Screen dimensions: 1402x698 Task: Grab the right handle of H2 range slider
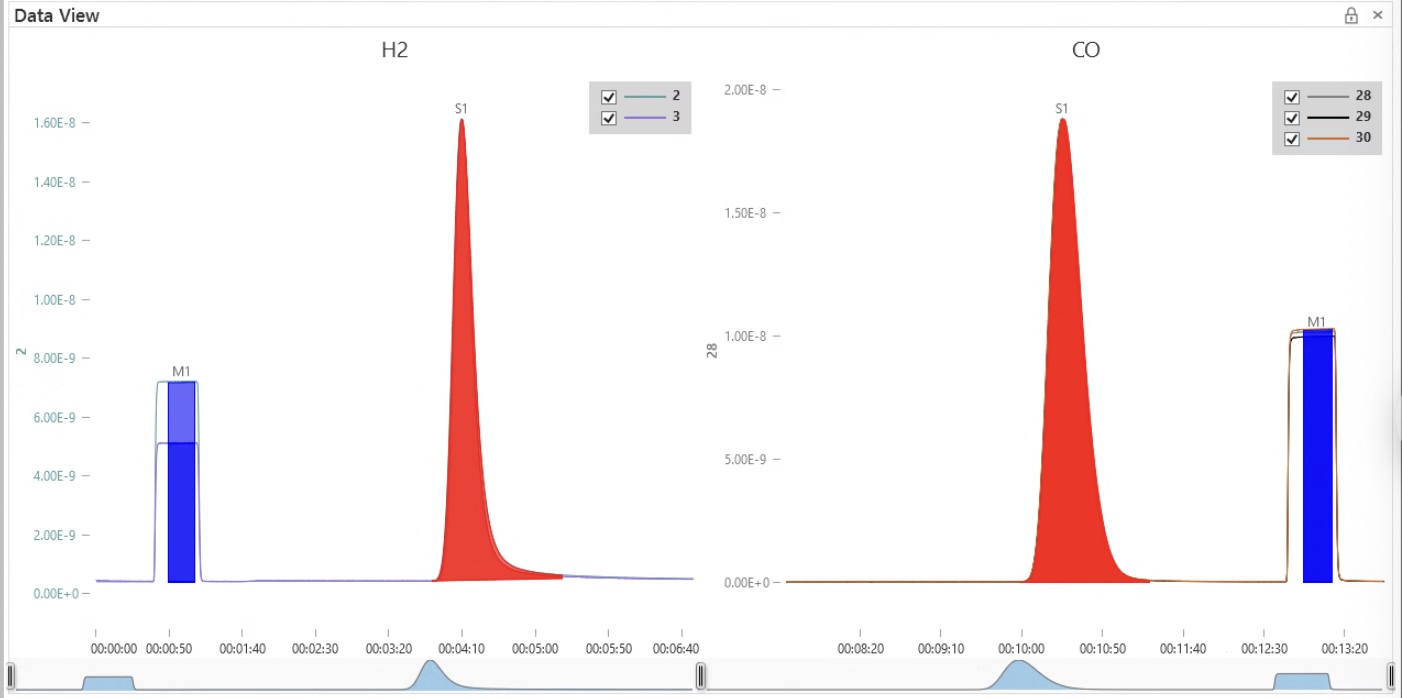700,677
